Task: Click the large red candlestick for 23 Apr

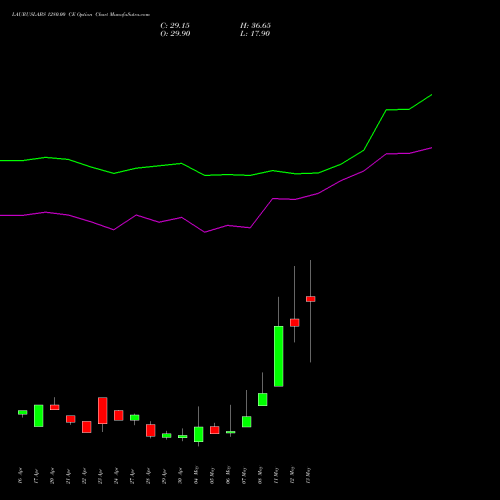Action: click(103, 411)
